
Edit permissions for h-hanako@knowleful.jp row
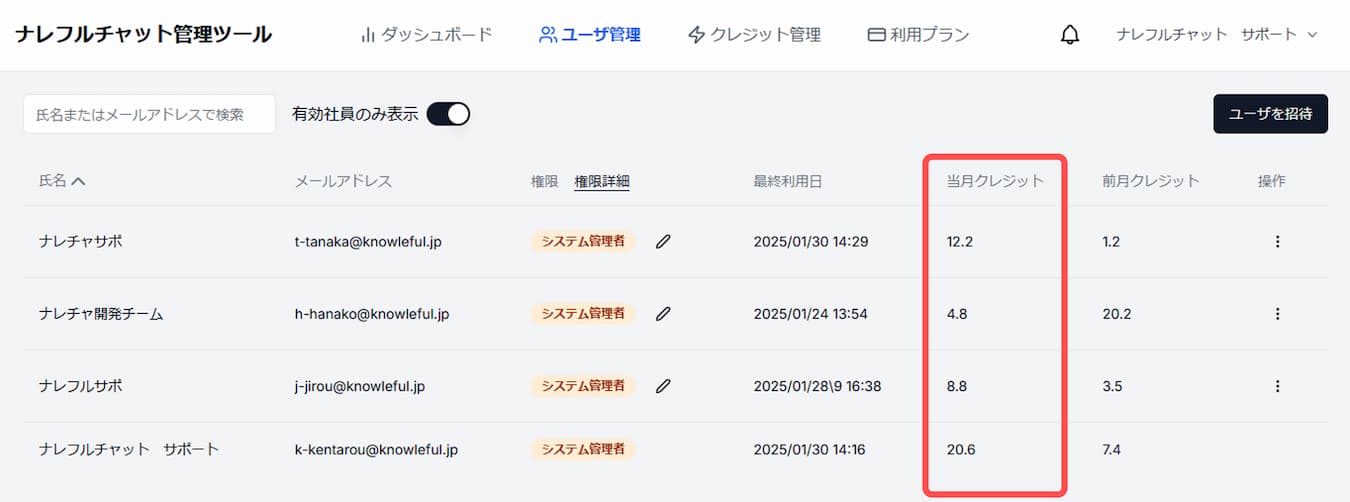pos(663,314)
